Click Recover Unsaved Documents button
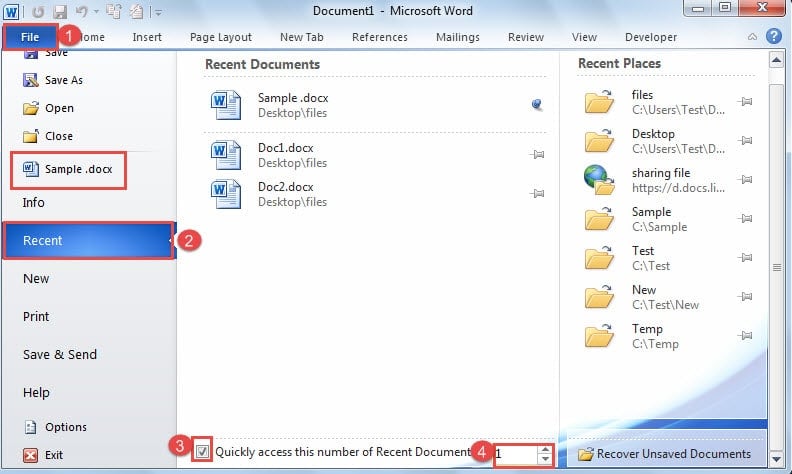The image size is (792, 474). 664,454
